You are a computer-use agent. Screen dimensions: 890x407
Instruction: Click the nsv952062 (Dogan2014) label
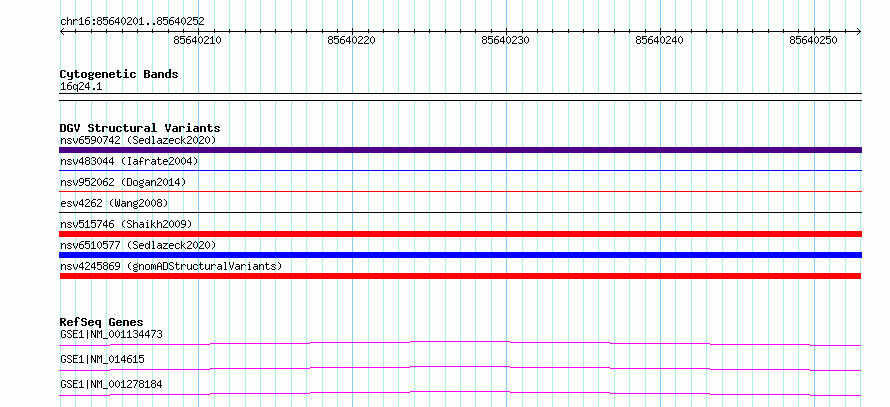[x=123, y=182]
